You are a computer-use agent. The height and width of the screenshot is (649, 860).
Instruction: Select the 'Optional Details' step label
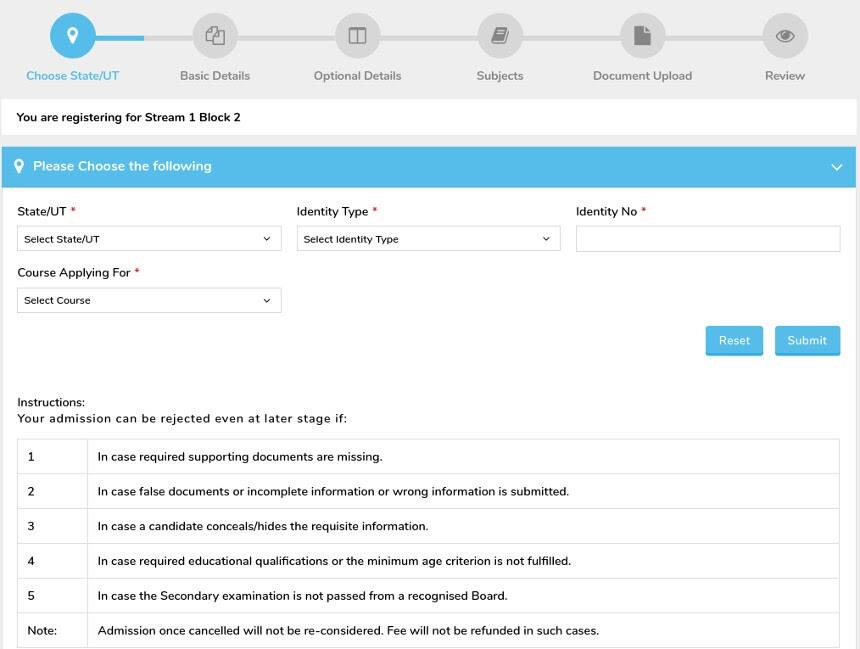click(357, 76)
